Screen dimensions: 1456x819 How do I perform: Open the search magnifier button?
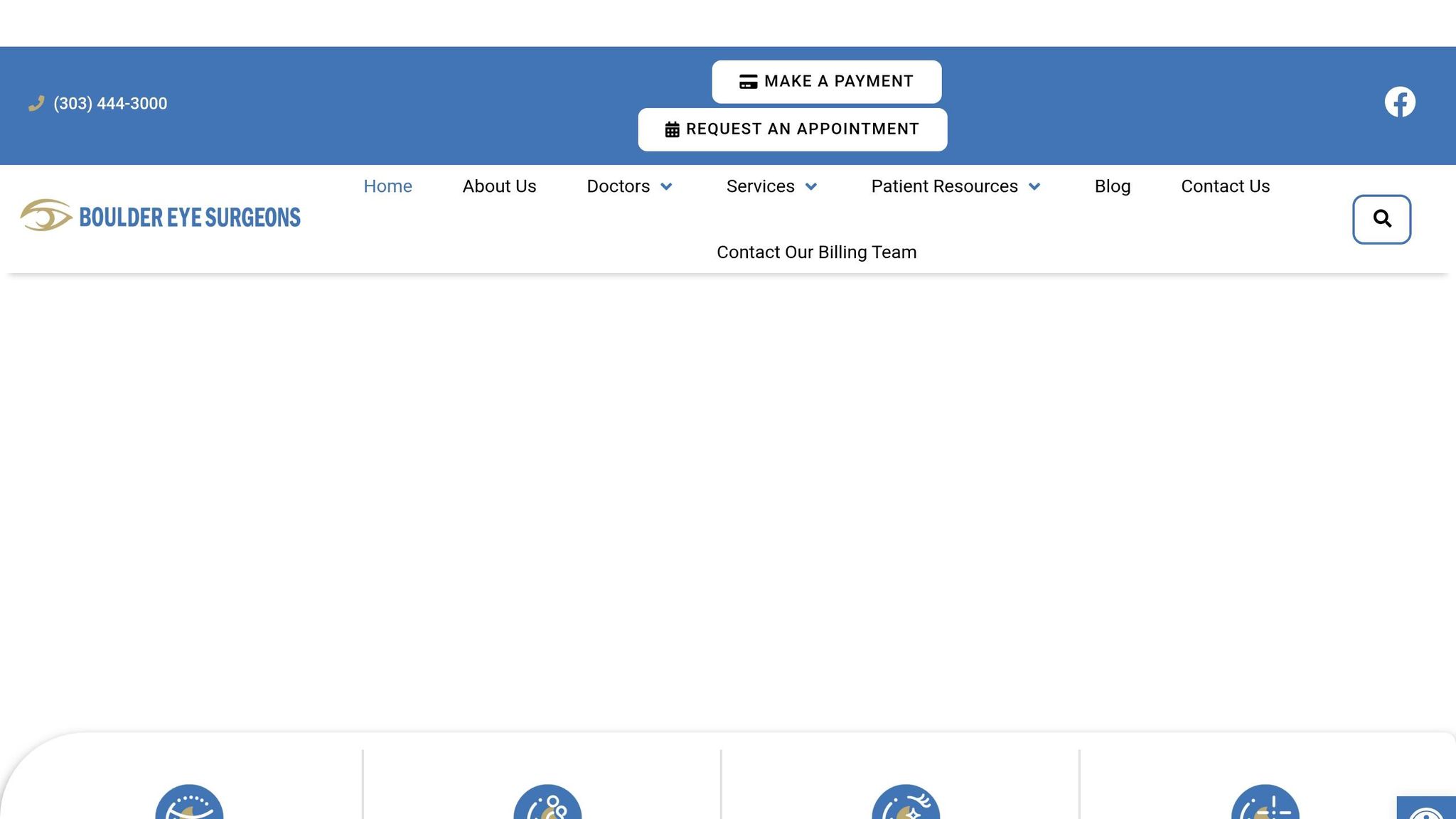[x=1381, y=219]
